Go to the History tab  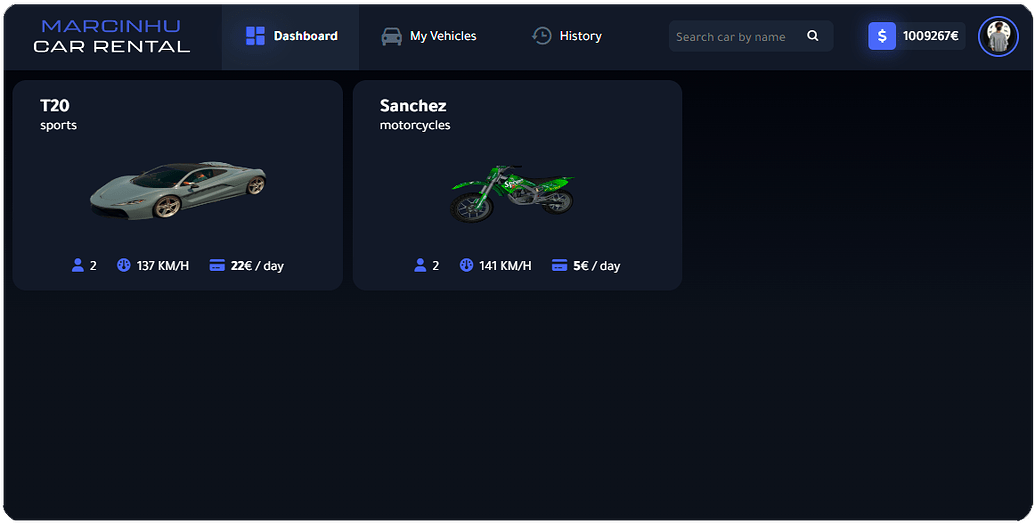[x=580, y=36]
